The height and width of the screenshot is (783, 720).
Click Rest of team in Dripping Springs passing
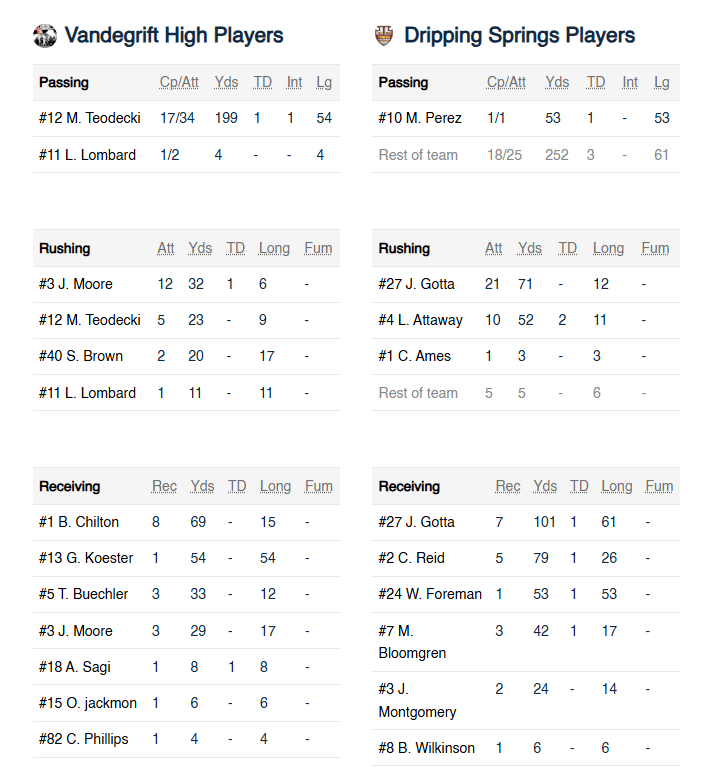[418, 155]
